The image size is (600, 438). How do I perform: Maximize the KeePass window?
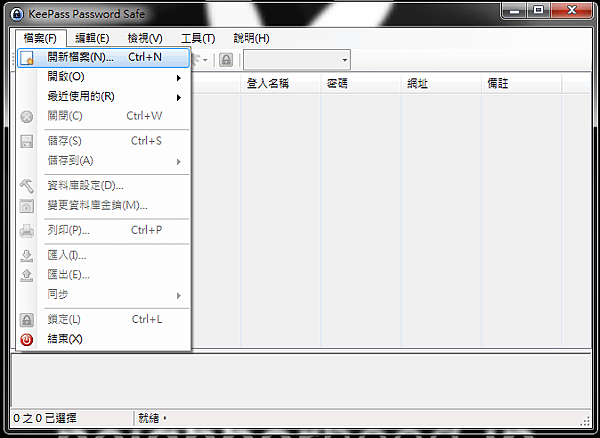click(539, 11)
